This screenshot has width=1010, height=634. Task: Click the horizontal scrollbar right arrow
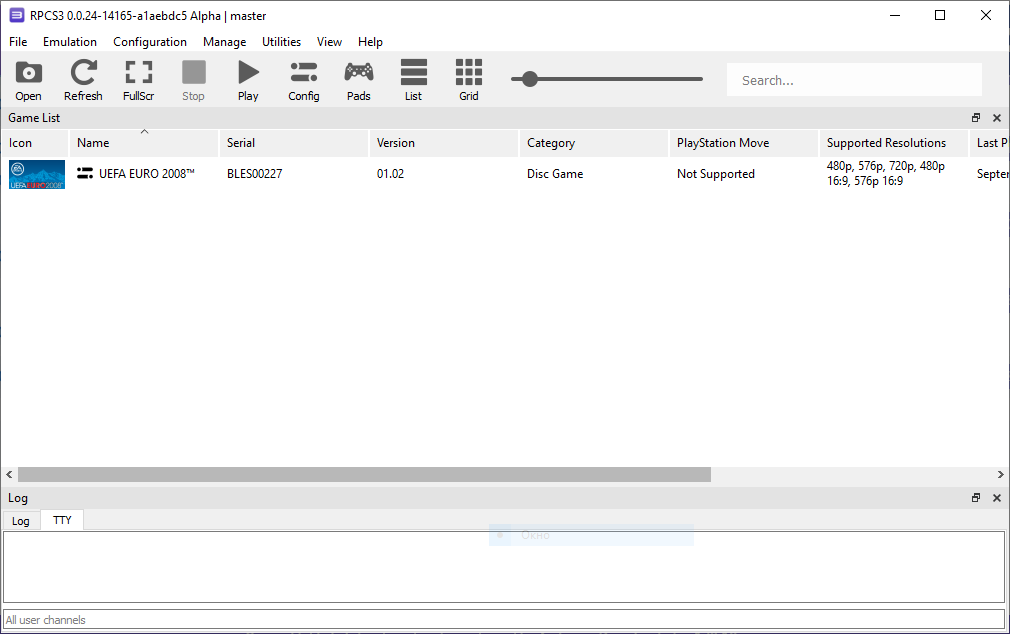[x=1000, y=475]
